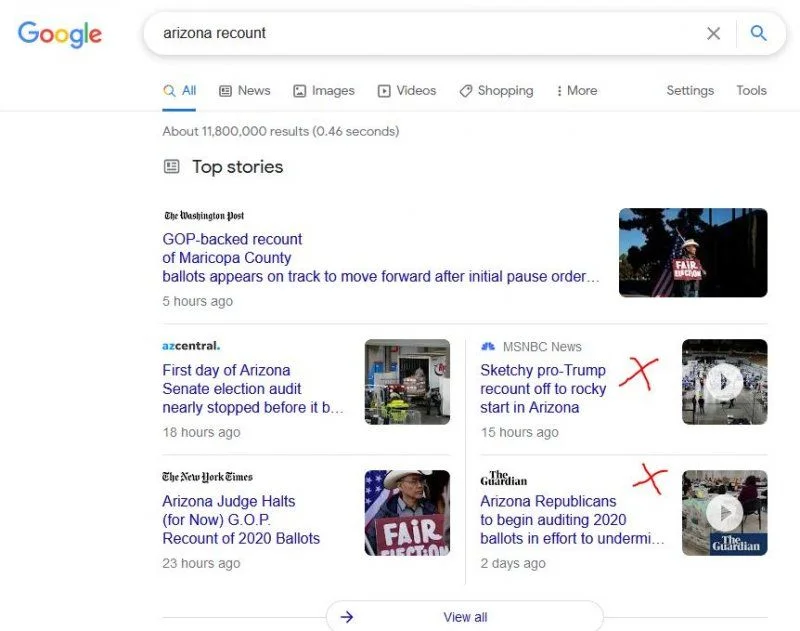The image size is (800, 631).
Task: Click the results count text 'About 11,800,000 results'
Action: coord(235,131)
